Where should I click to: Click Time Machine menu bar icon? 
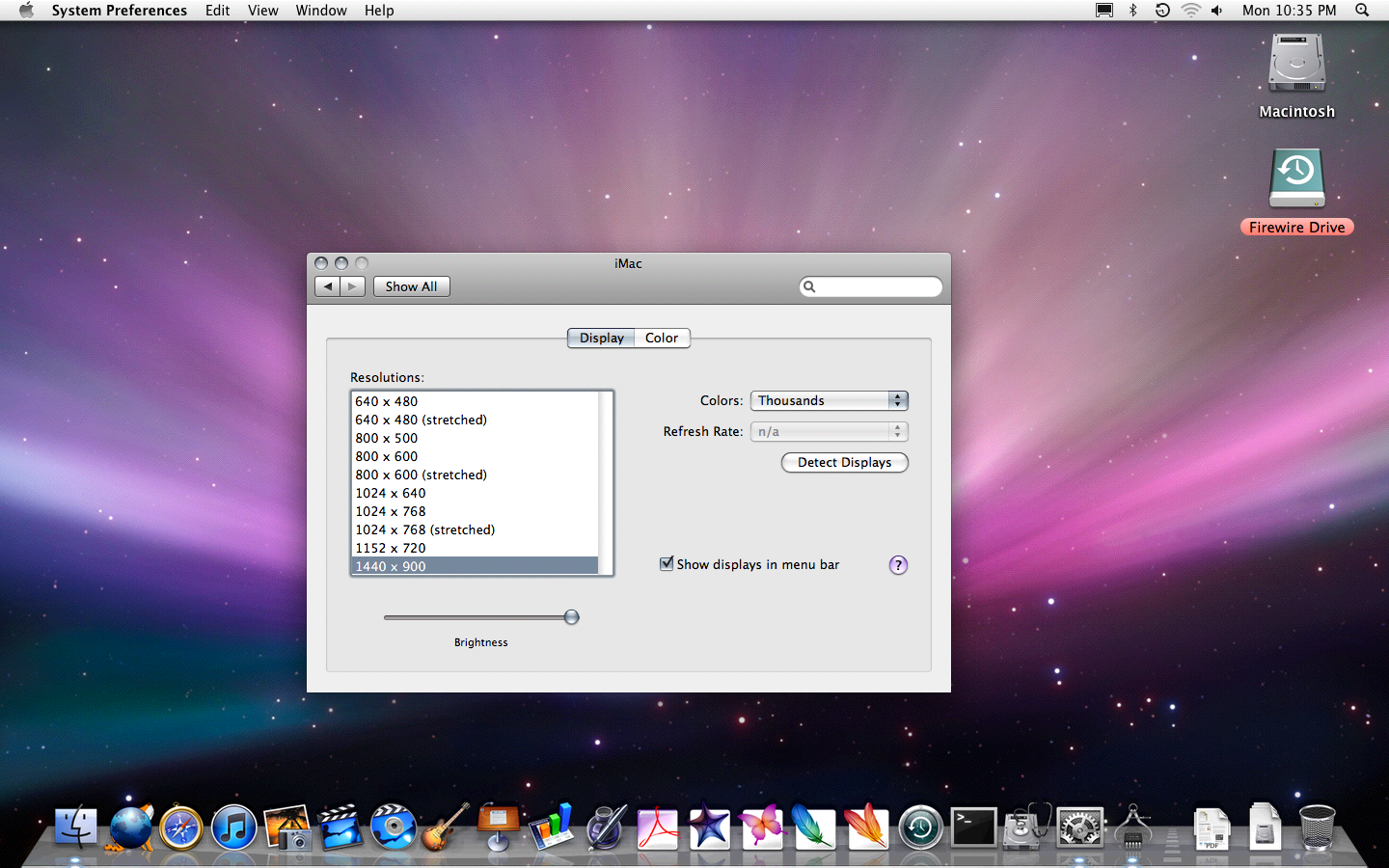pos(1162,11)
